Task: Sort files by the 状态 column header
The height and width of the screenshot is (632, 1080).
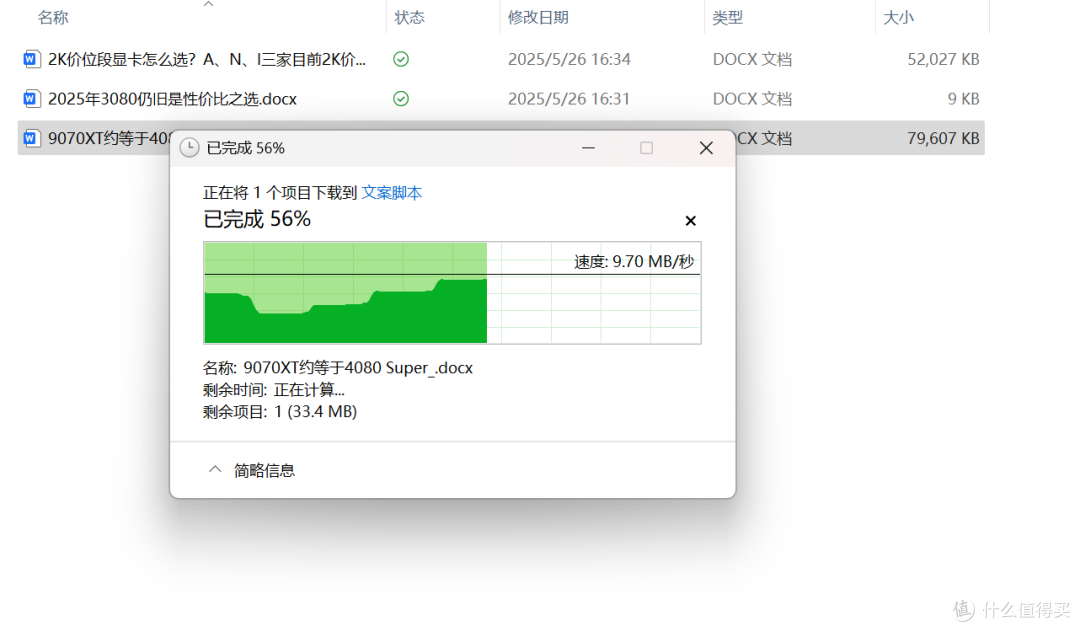Action: tap(409, 17)
